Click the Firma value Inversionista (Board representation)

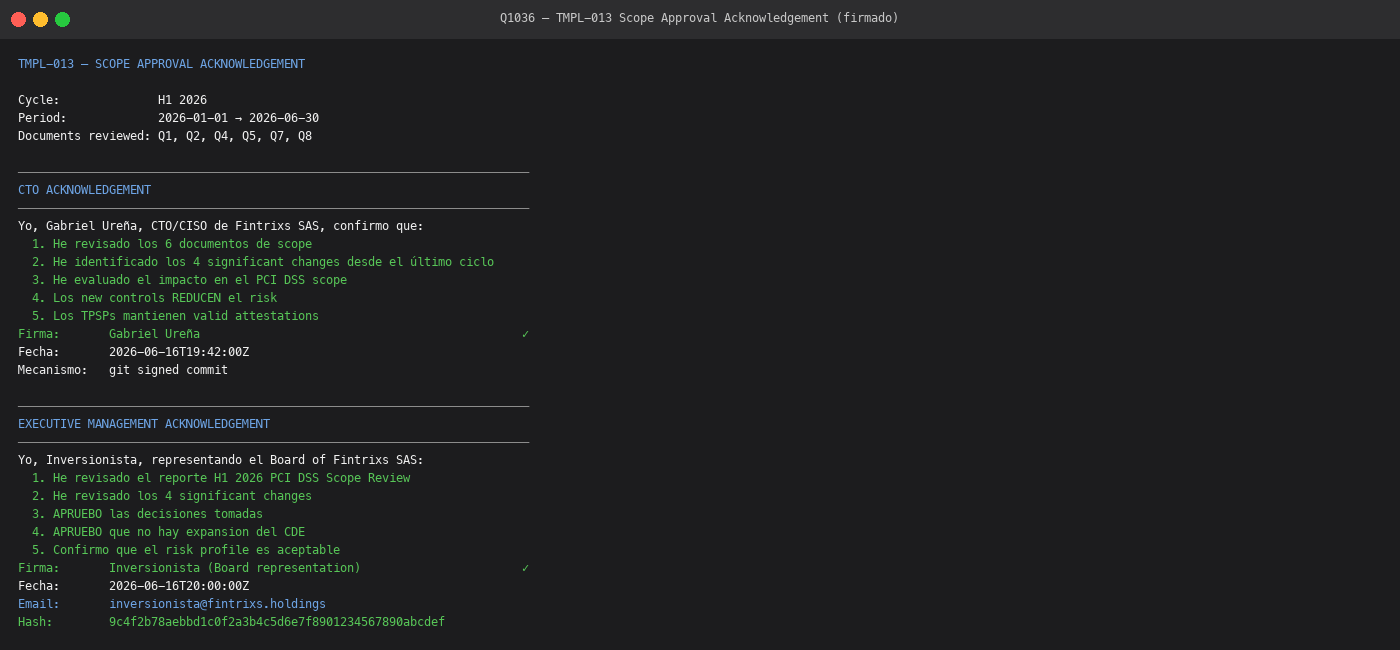[235, 568]
